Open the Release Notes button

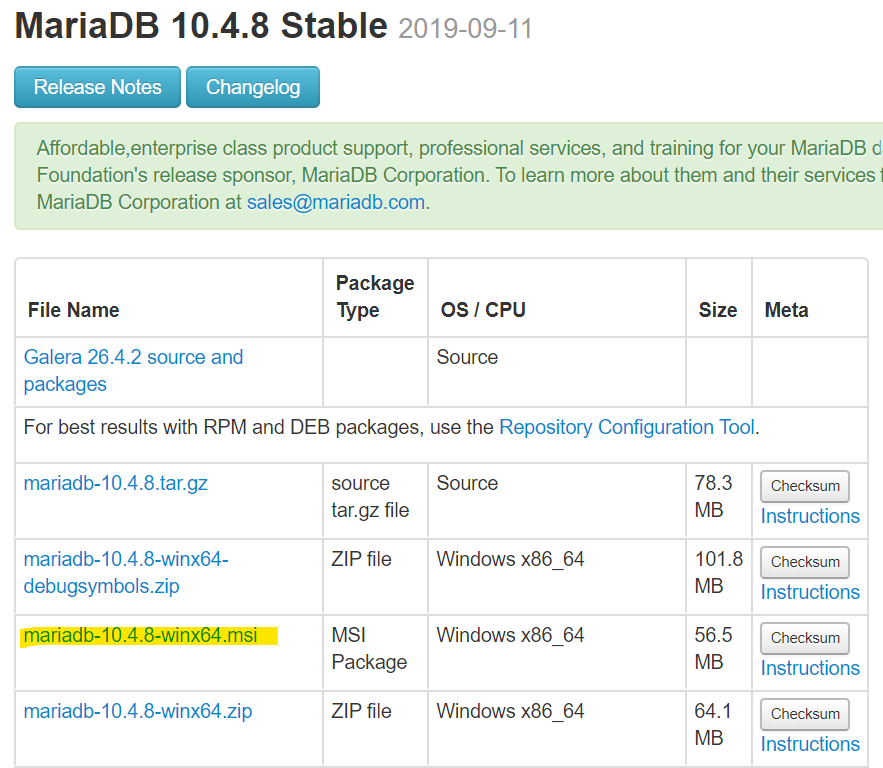[97, 87]
